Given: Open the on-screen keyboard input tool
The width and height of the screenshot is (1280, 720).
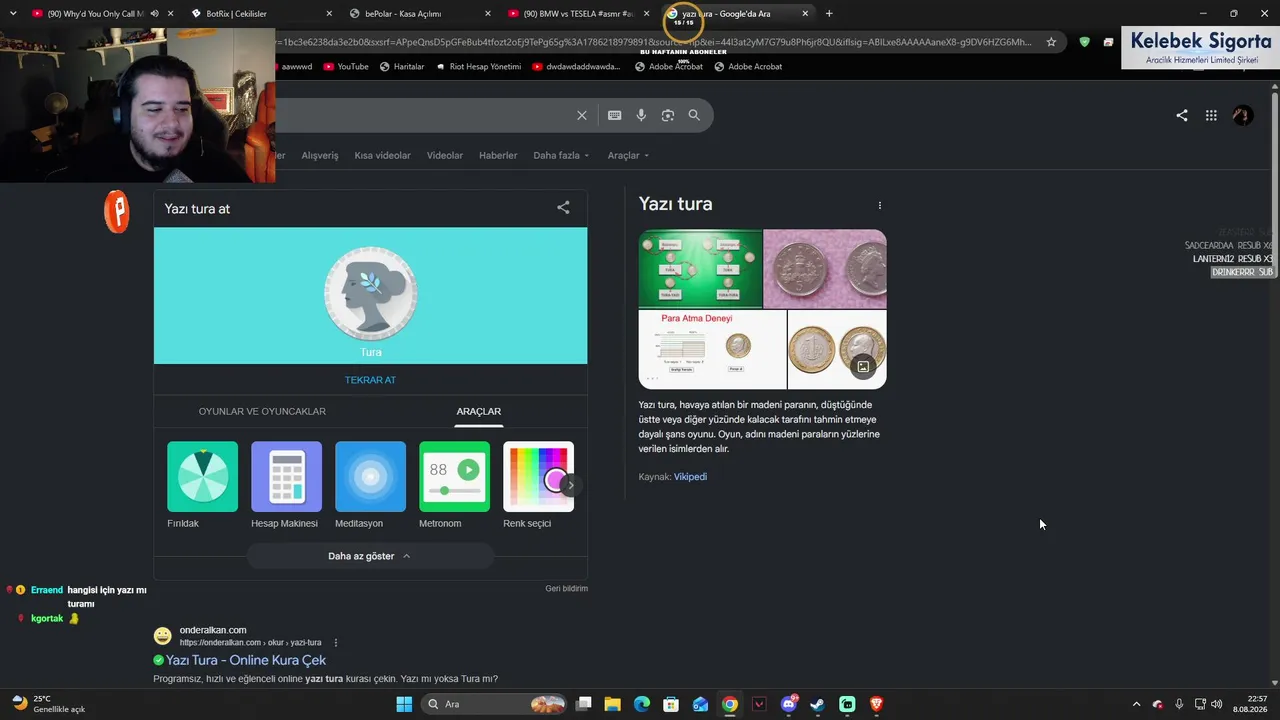Looking at the screenshot, I should pyautogui.click(x=615, y=115).
